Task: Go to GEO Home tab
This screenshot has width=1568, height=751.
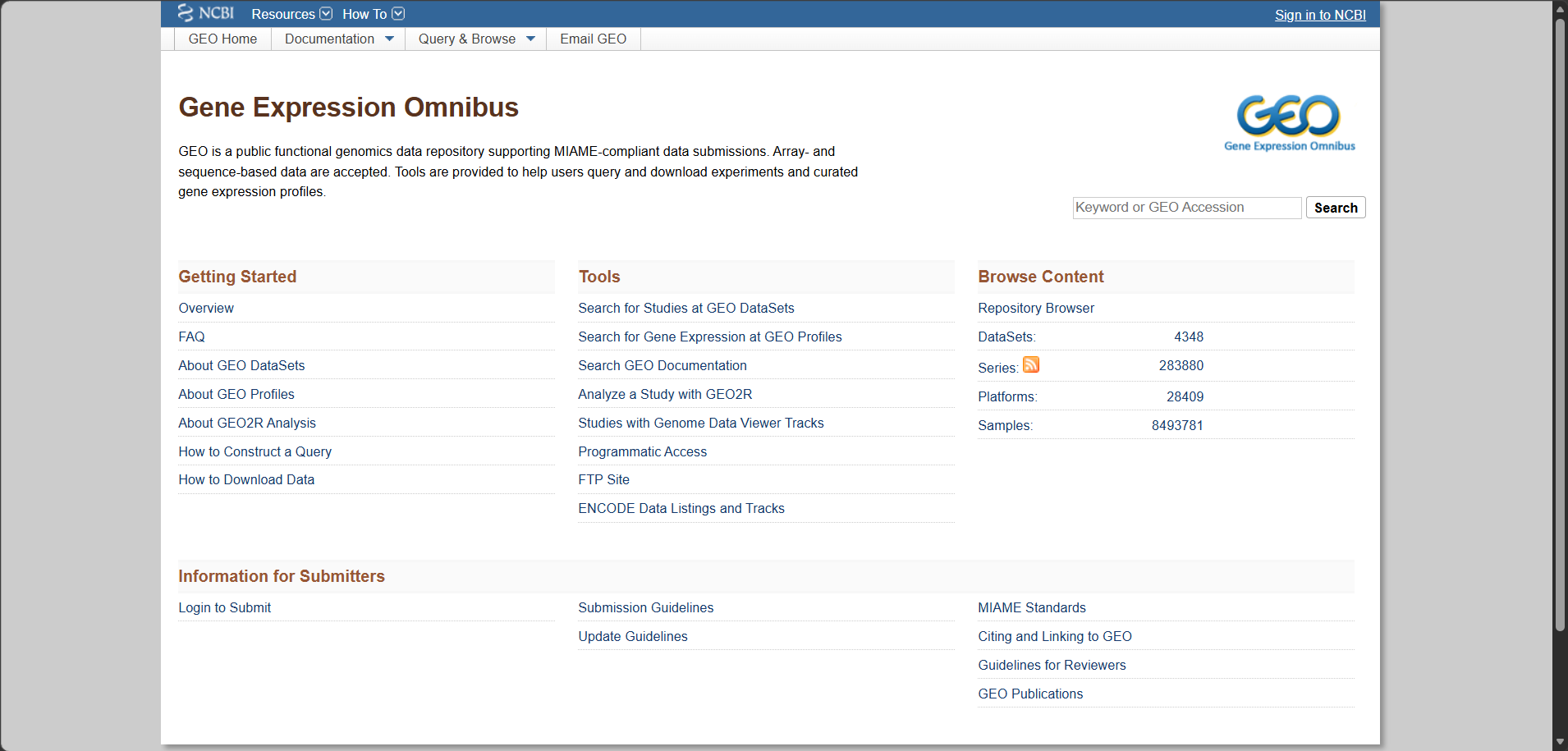Action: pos(222,39)
